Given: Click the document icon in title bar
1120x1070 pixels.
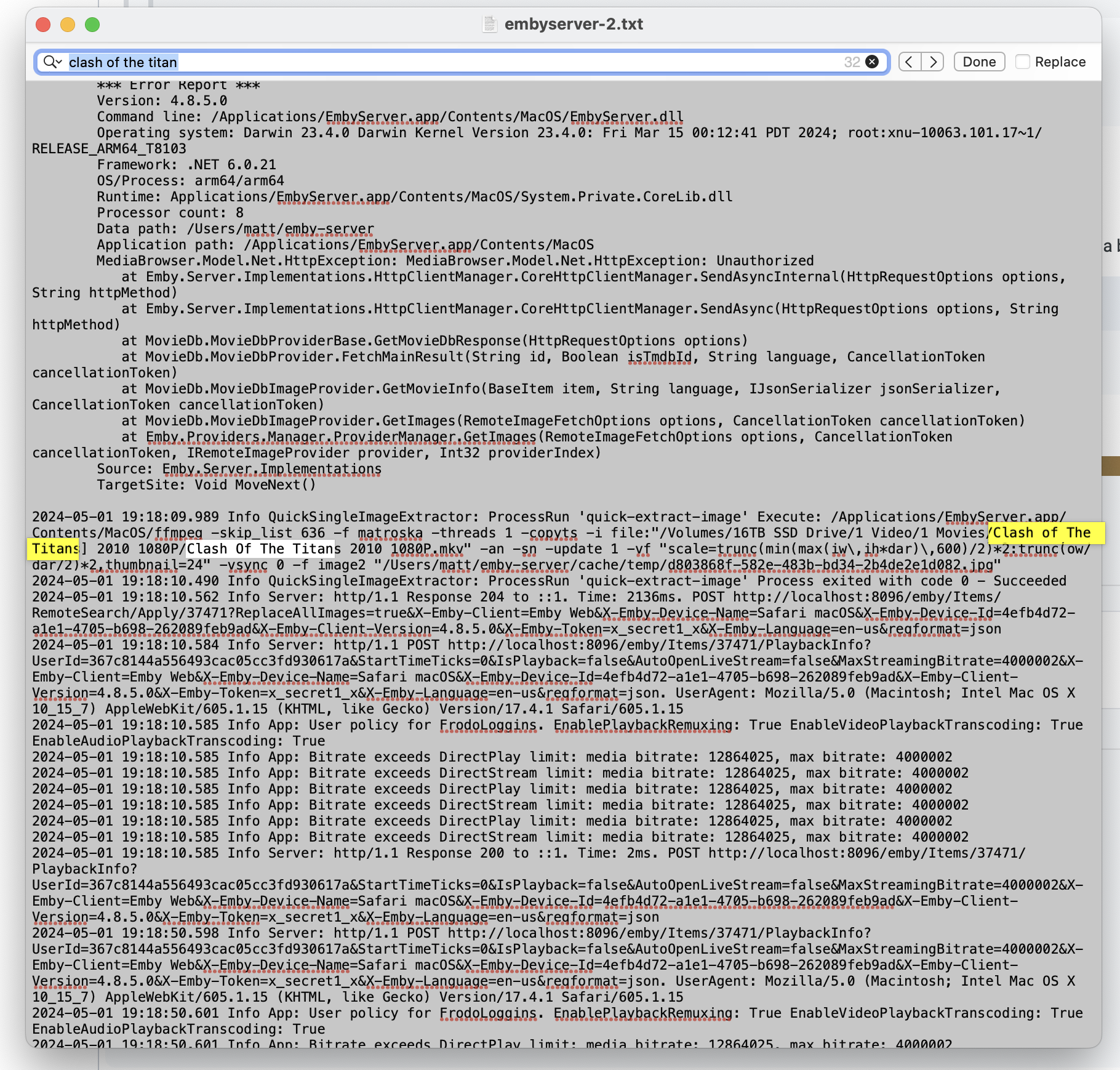Looking at the screenshot, I should [x=489, y=24].
